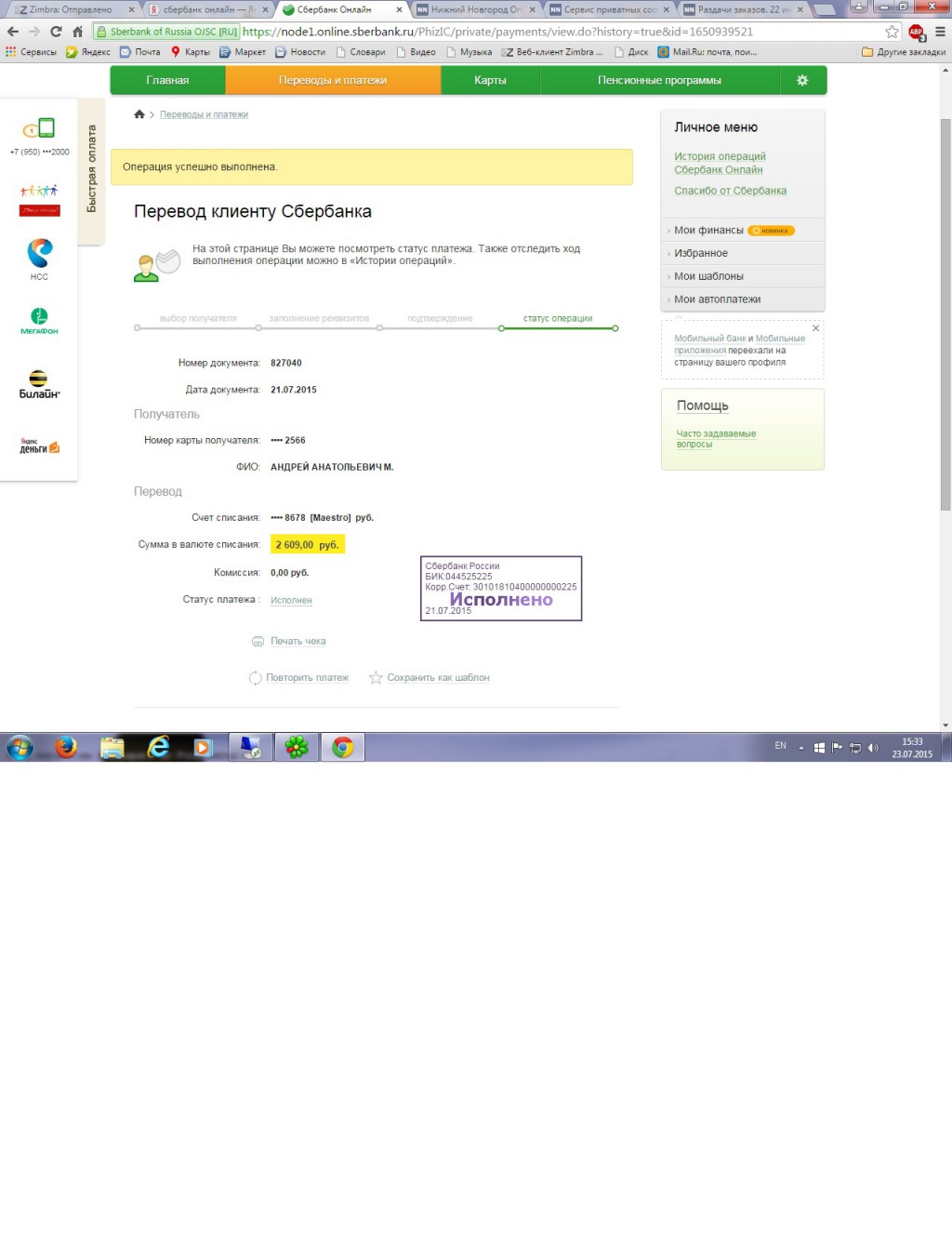
Task: Click the browser home button
Action: (78, 32)
